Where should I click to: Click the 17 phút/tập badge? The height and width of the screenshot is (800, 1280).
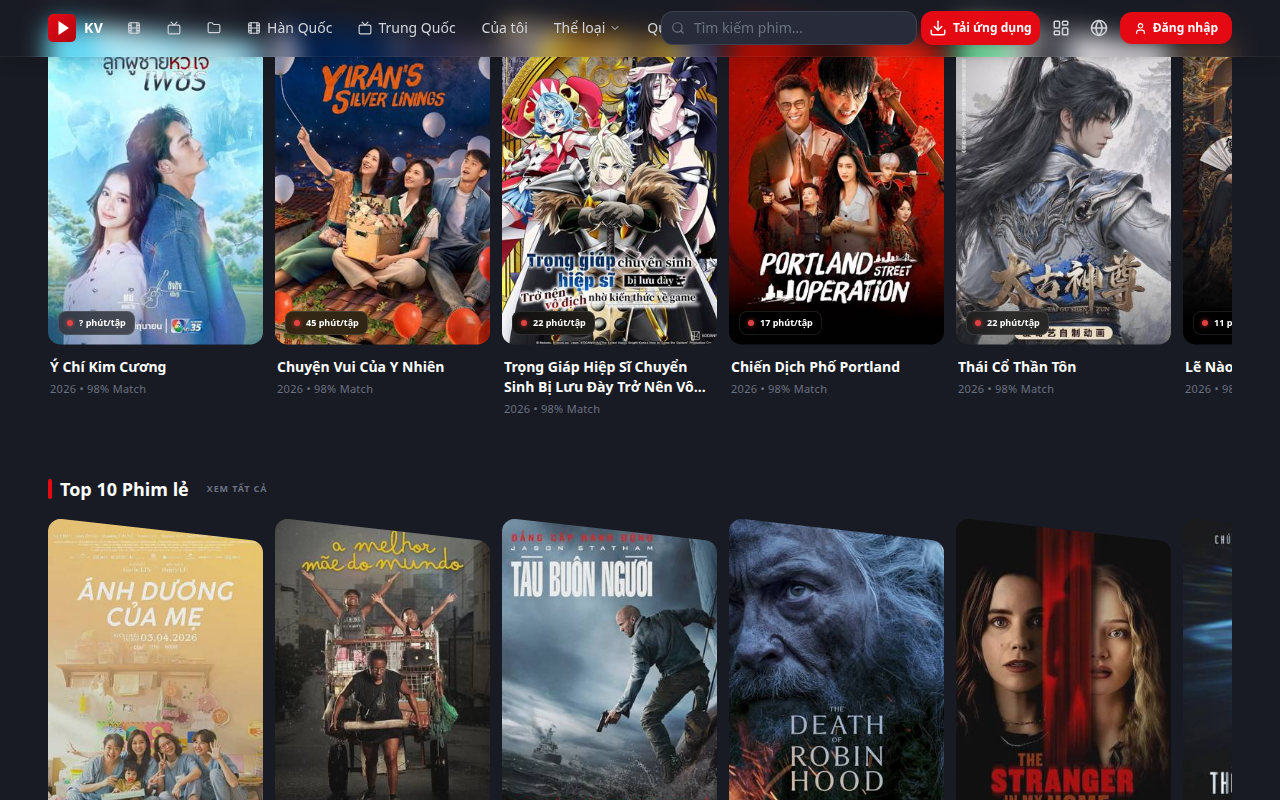780,323
